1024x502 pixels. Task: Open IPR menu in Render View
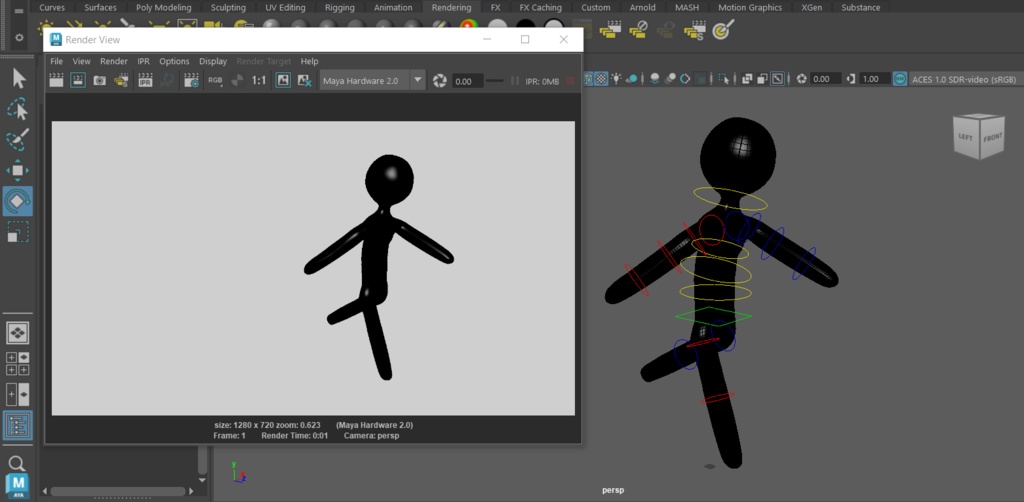144,61
